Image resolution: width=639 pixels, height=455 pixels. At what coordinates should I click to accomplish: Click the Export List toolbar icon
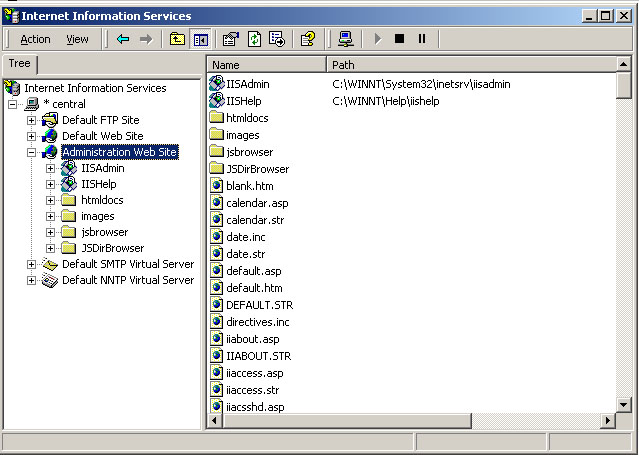(x=277, y=39)
